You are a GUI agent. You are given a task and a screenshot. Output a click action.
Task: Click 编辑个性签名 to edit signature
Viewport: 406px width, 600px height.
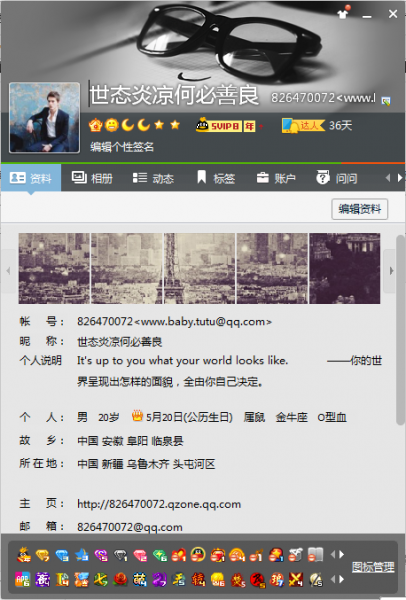[122, 147]
